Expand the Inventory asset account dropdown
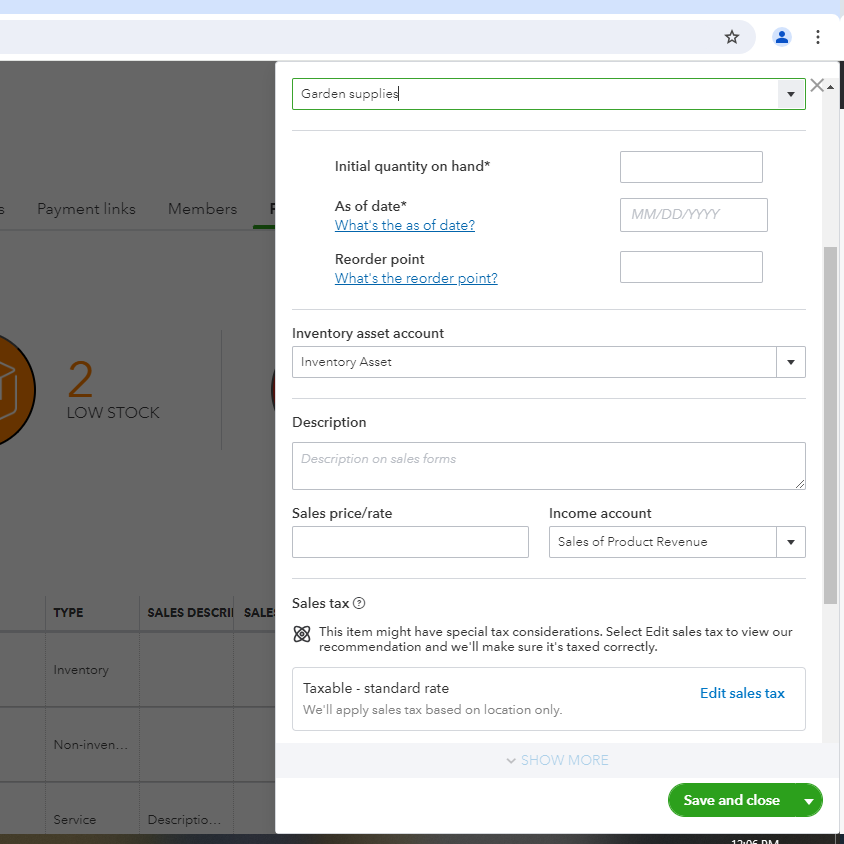Image resolution: width=844 pixels, height=844 pixels. coord(791,362)
